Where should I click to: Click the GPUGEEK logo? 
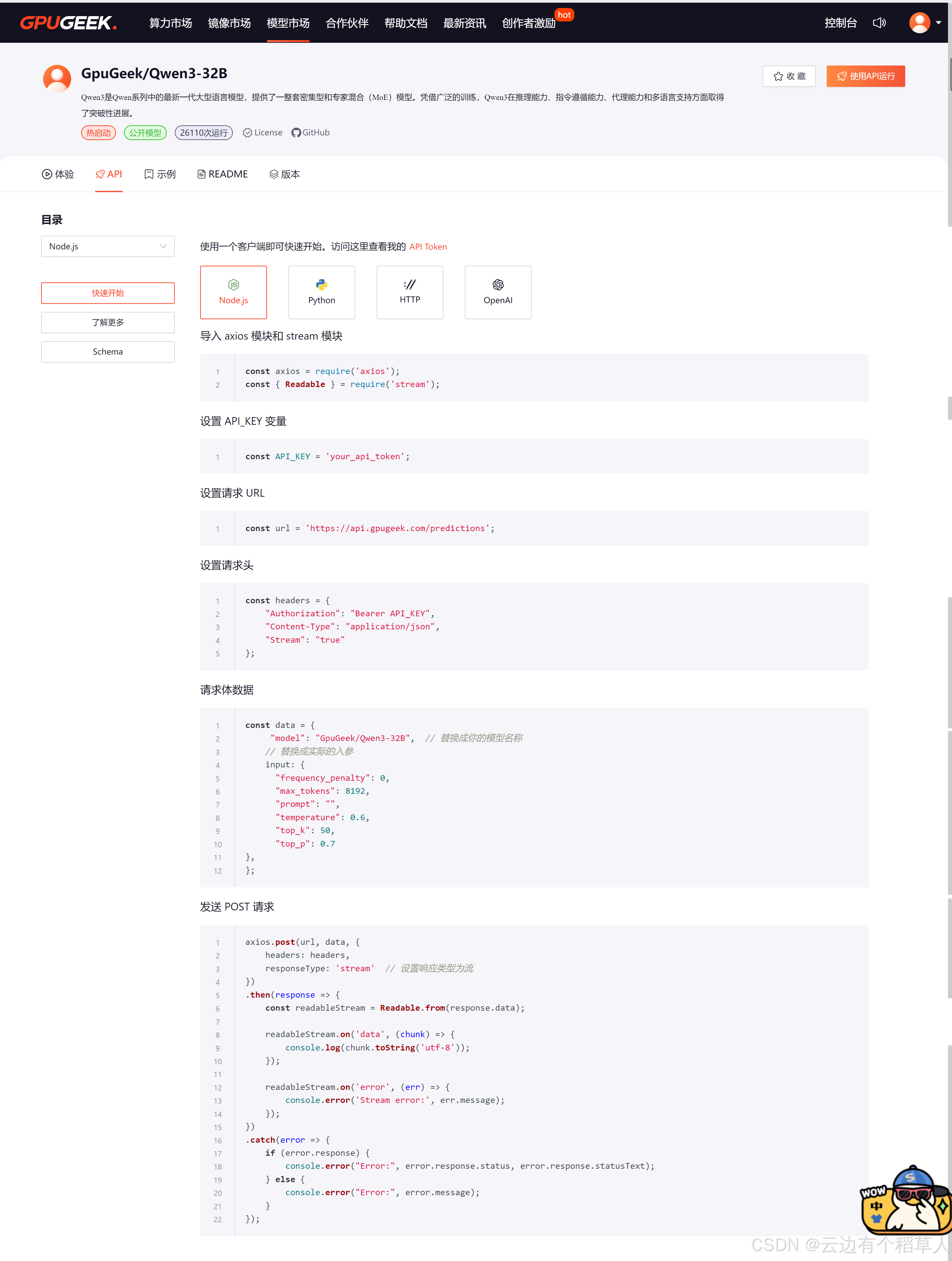[x=69, y=23]
